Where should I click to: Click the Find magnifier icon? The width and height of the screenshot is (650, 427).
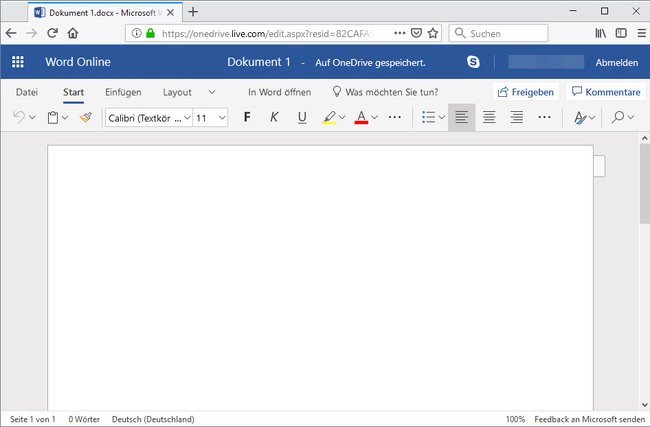(618, 117)
